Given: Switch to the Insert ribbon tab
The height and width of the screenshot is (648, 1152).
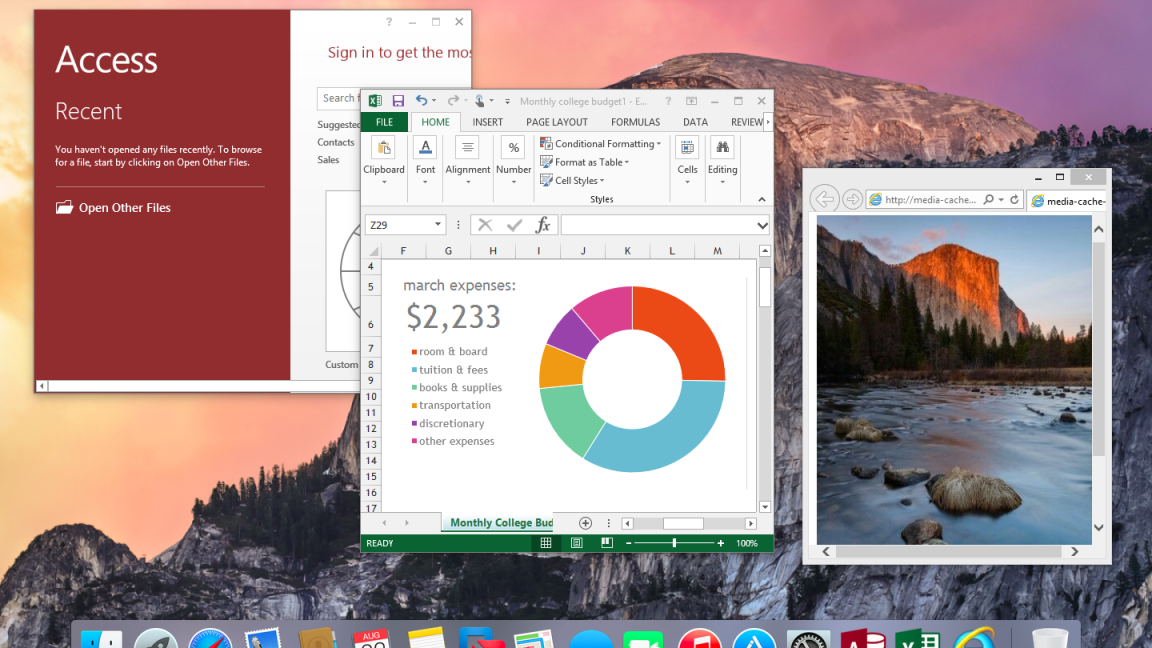Looking at the screenshot, I should click(488, 122).
